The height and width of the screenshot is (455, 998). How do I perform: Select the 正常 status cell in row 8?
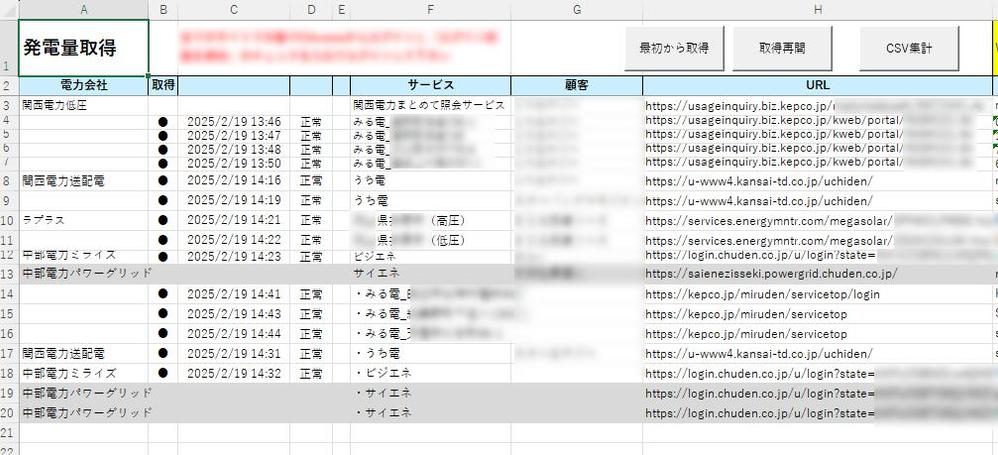coord(311,181)
